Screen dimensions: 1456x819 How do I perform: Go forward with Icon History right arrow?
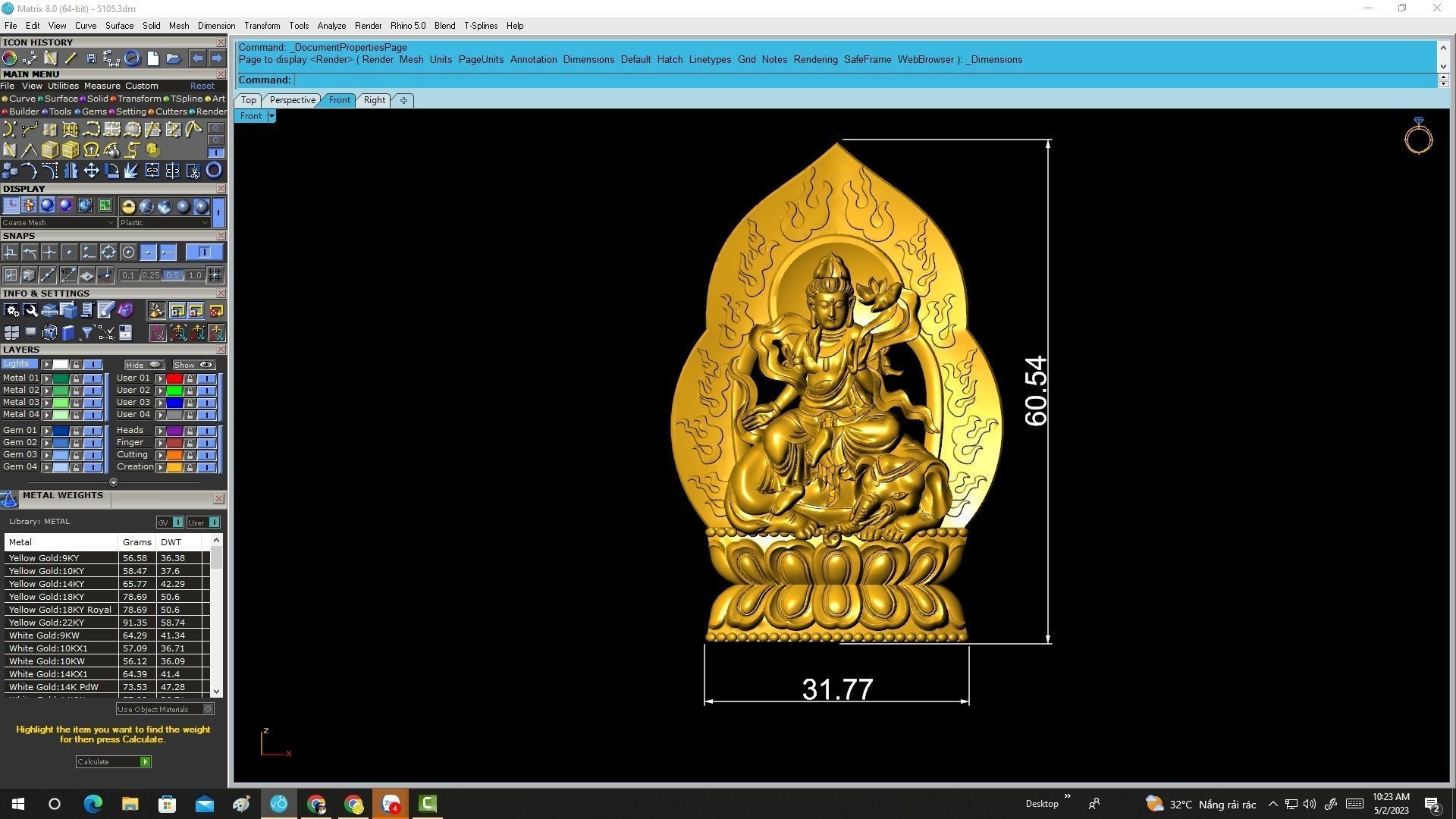pos(217,58)
